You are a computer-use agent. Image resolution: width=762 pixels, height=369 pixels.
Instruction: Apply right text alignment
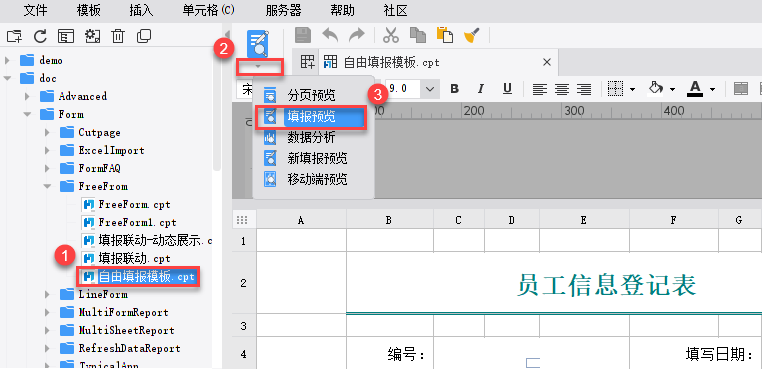(x=584, y=89)
